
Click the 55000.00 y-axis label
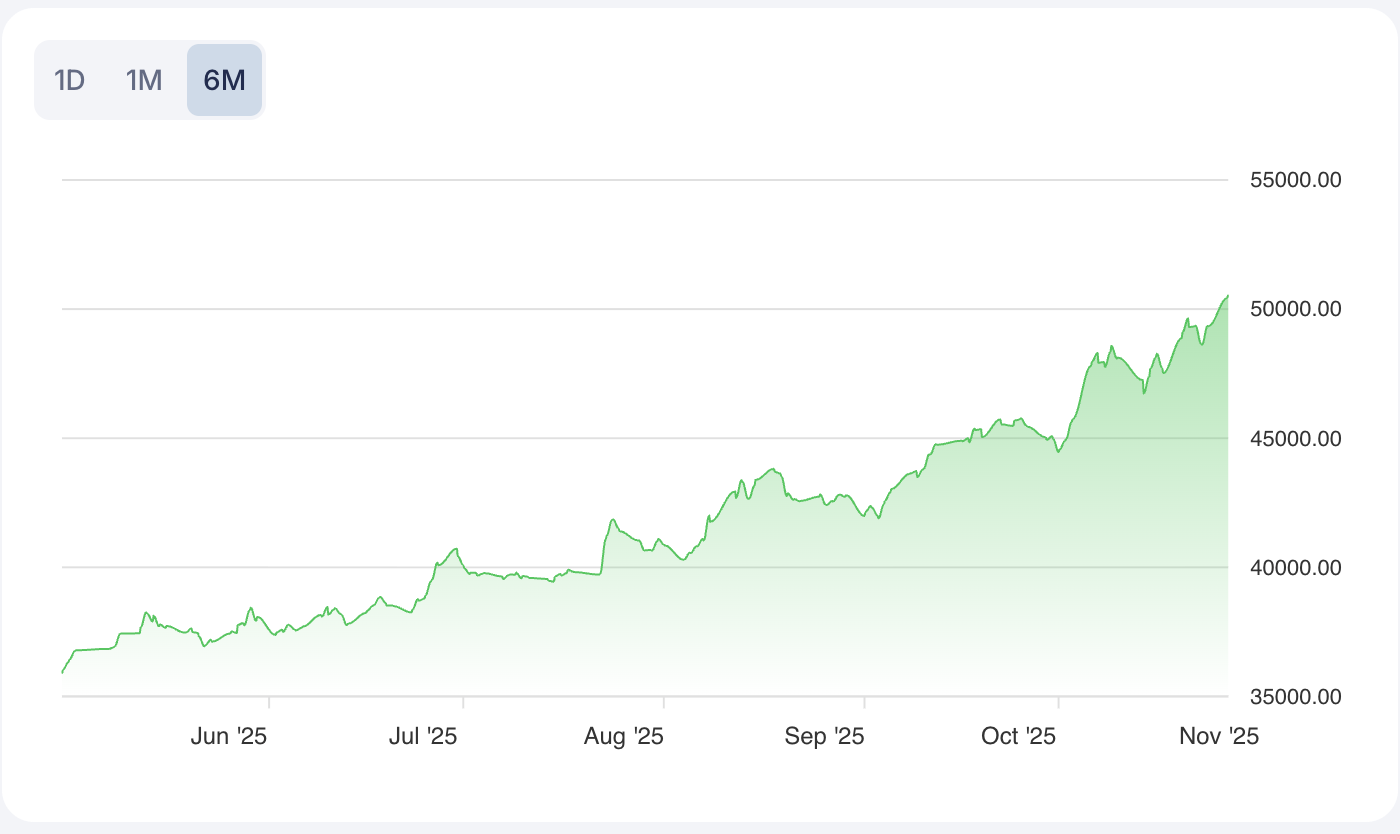click(1295, 180)
